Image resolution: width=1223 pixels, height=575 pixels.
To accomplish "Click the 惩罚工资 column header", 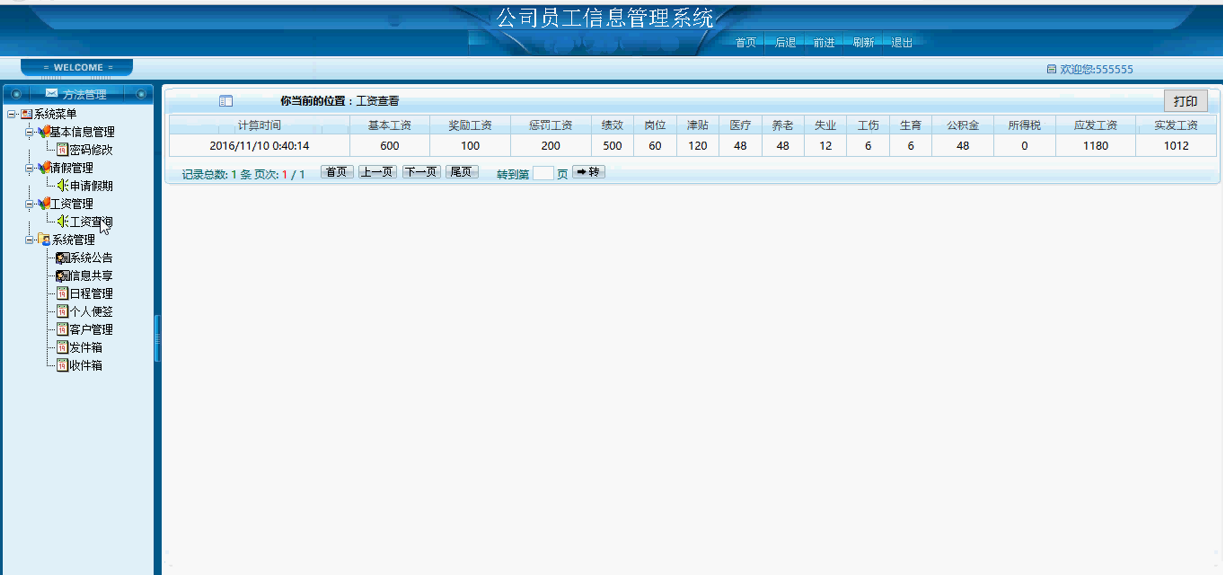I will tap(551, 125).
